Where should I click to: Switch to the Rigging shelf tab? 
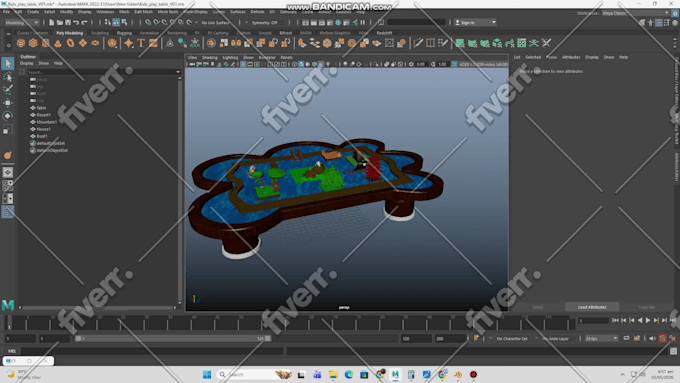coord(124,33)
